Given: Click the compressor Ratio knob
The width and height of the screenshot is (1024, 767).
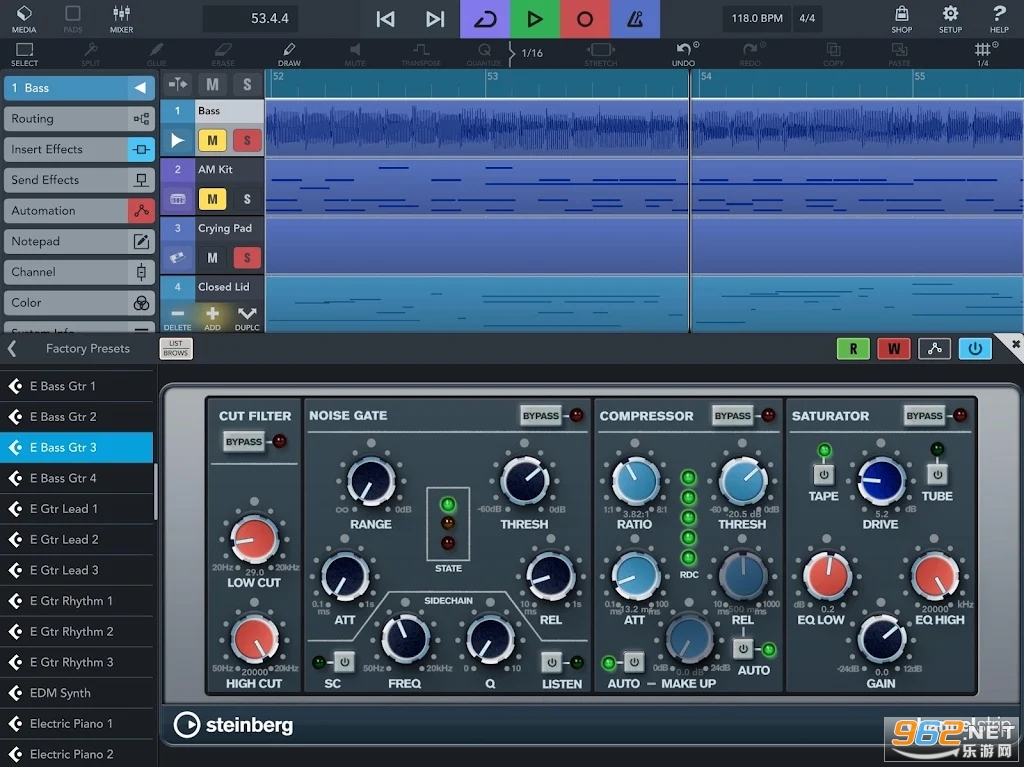Looking at the screenshot, I should point(636,481).
